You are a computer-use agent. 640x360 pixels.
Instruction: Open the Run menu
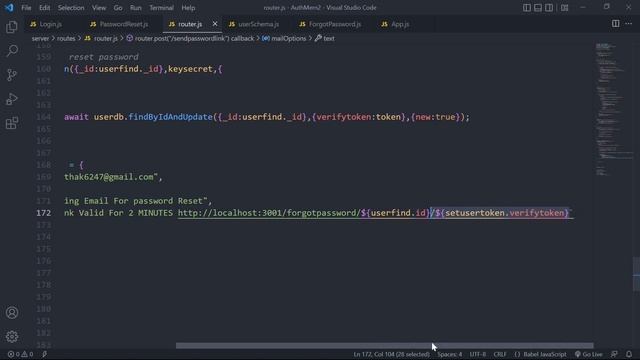[x=136, y=8]
